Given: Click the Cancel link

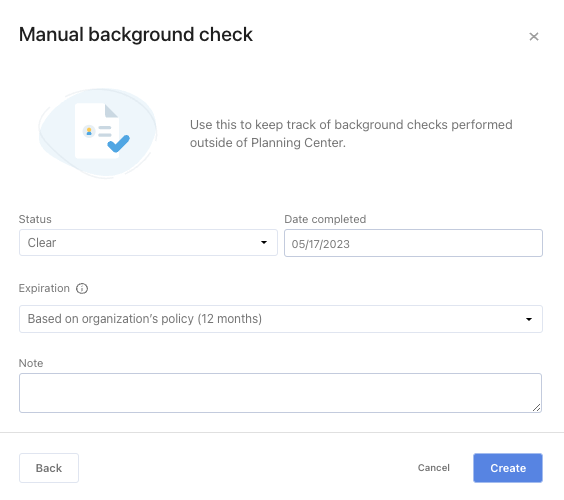Looking at the screenshot, I should click(x=433, y=468).
